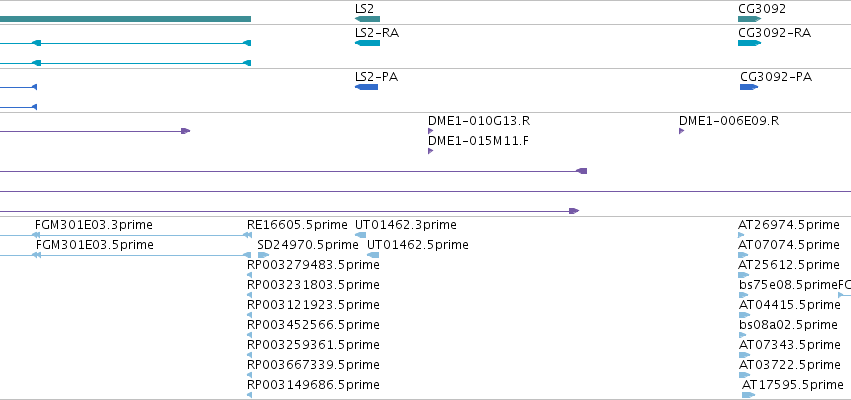Click the AT26974.5prime EST label
This screenshot has width=851, height=400.
789,225
